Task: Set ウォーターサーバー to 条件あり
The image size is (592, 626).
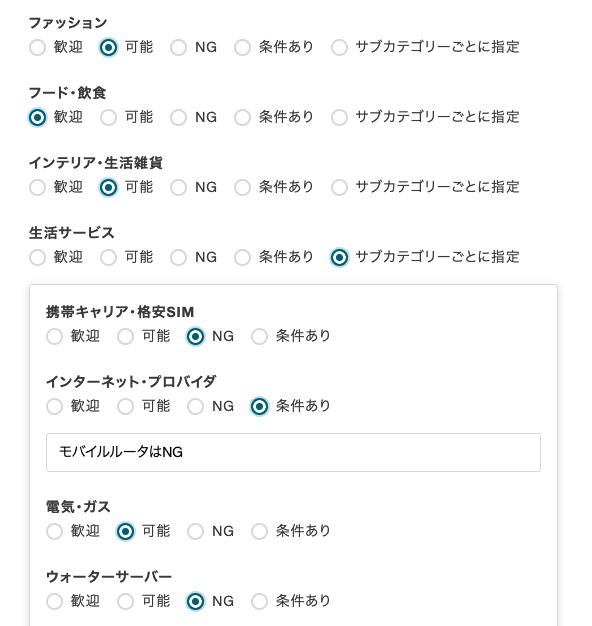Action: pyautogui.click(x=259, y=601)
